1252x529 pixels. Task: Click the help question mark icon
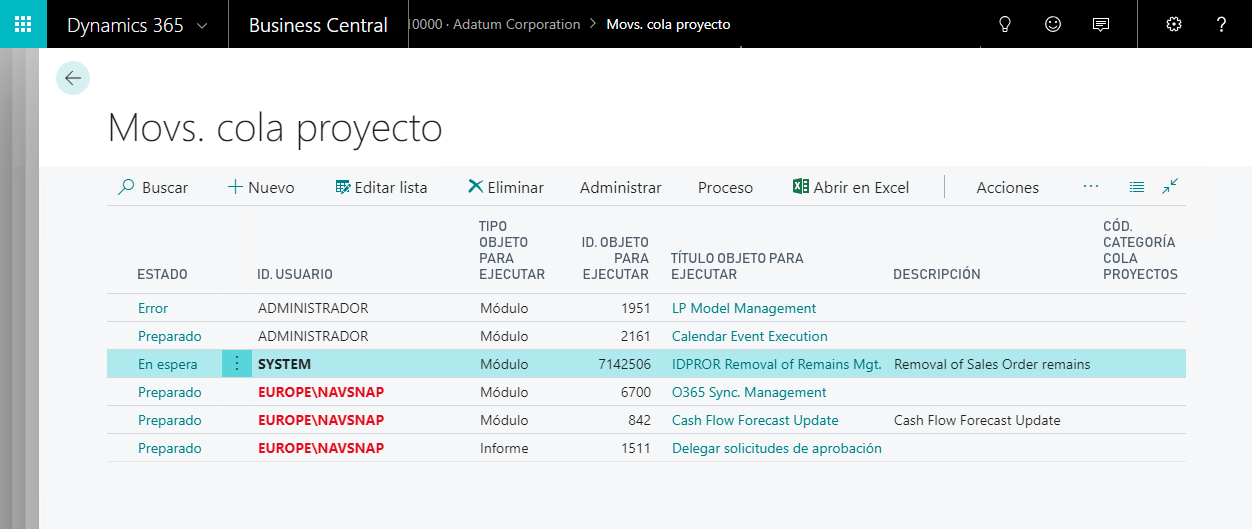(x=1221, y=24)
